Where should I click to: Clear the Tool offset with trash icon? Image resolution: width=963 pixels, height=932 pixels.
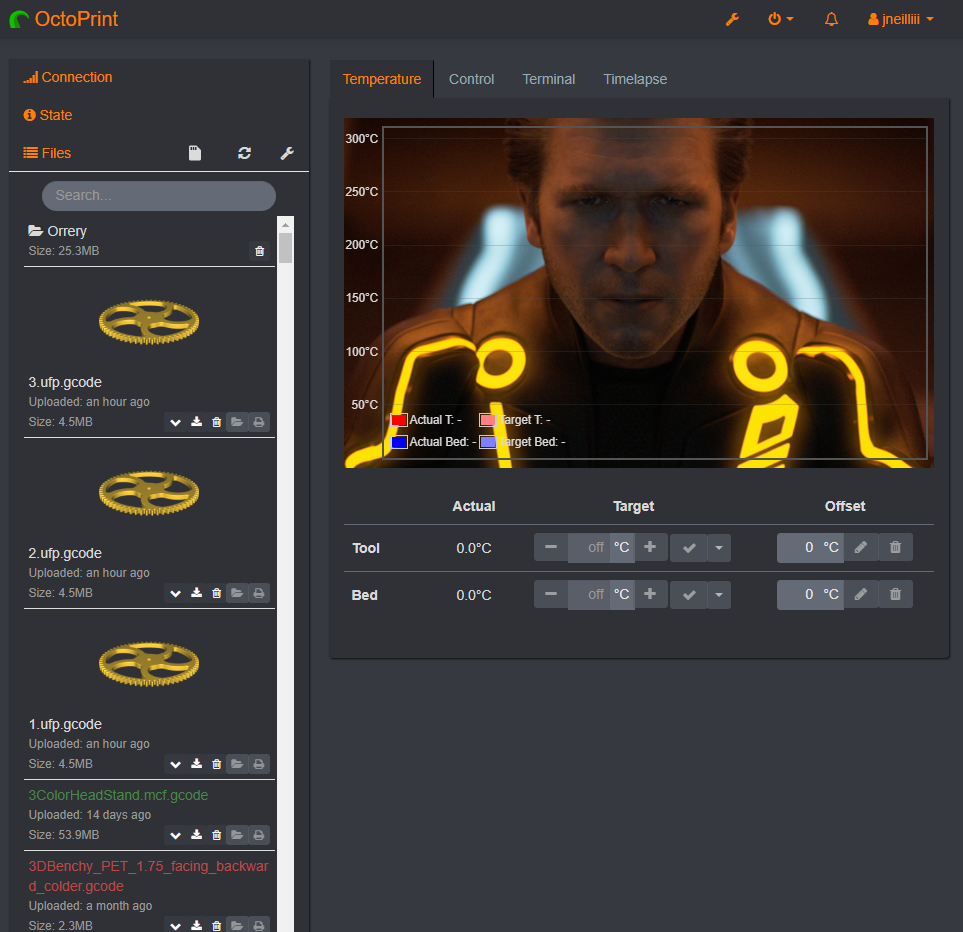(895, 548)
